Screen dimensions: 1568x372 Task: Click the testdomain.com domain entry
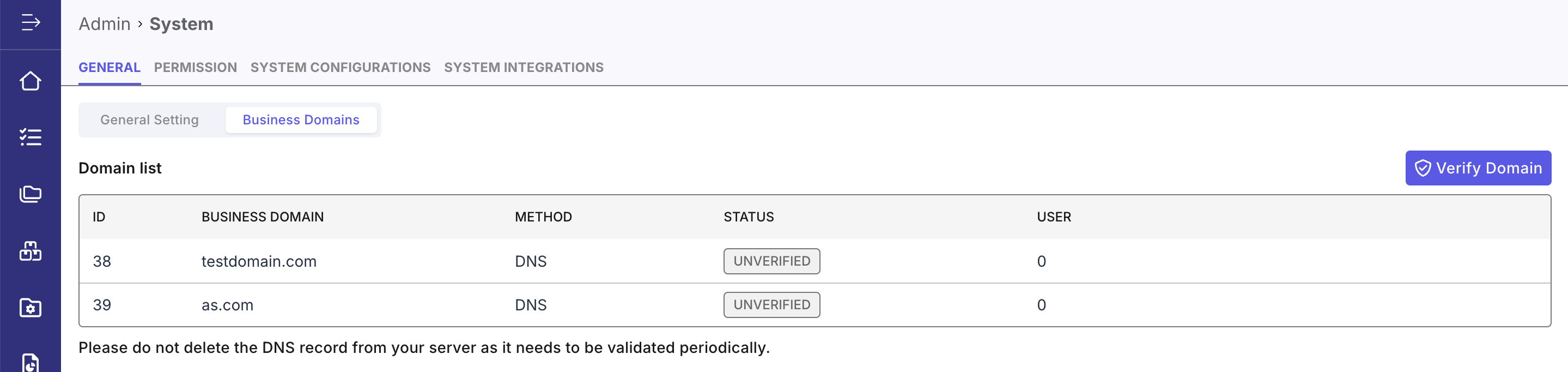tap(259, 262)
